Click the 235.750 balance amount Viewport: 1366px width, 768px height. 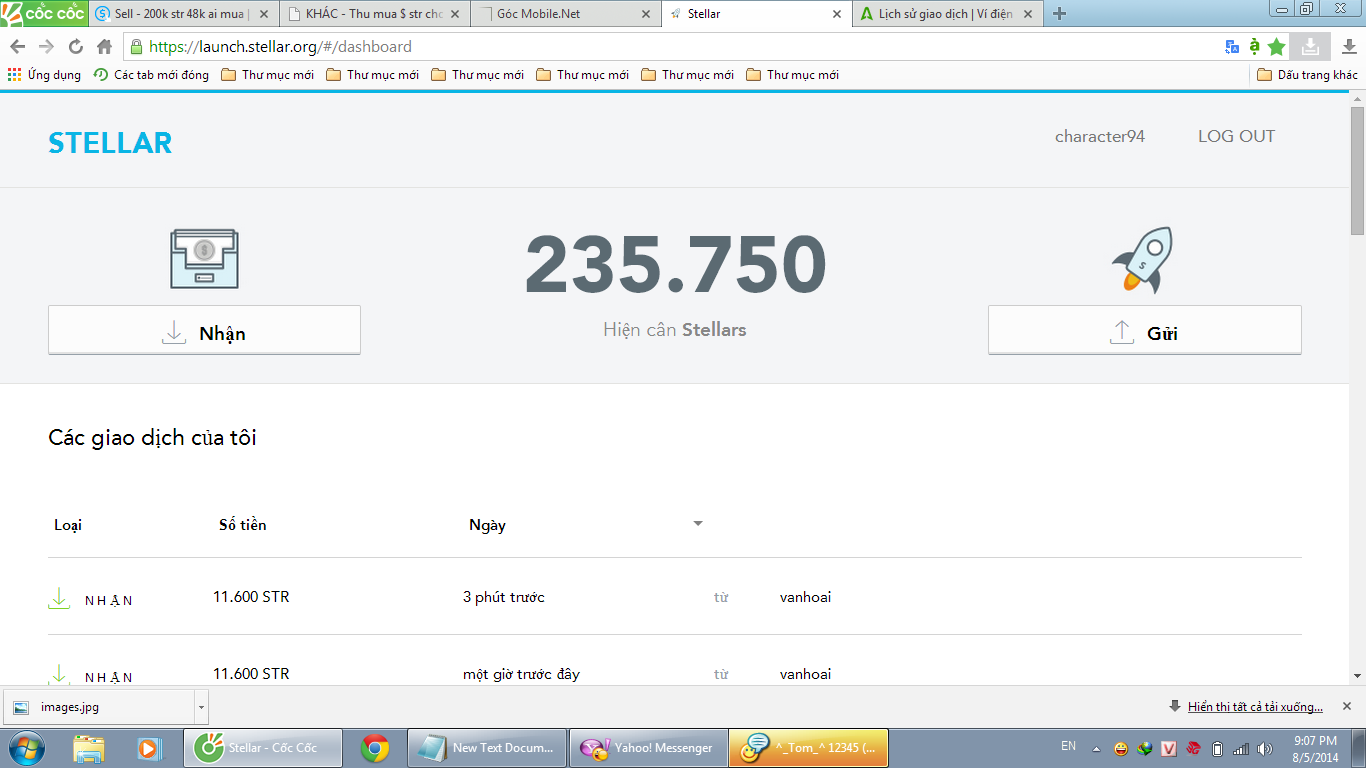[x=675, y=264]
